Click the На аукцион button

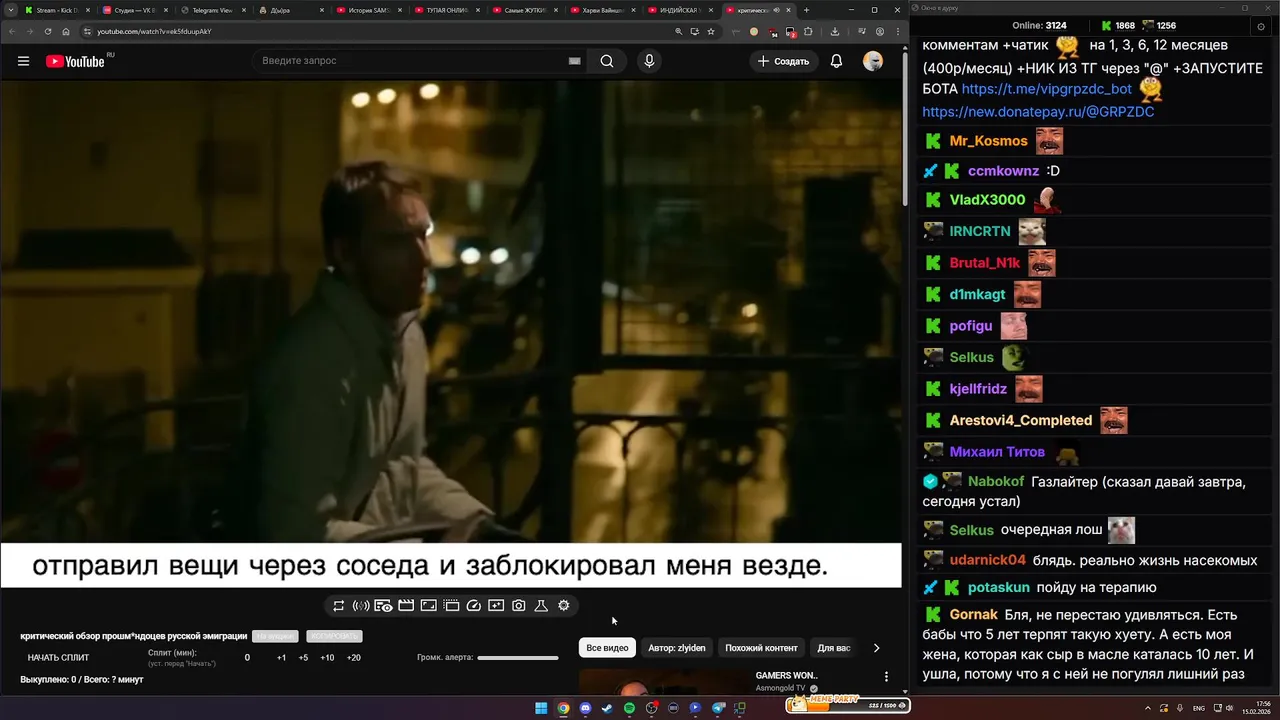coord(275,636)
